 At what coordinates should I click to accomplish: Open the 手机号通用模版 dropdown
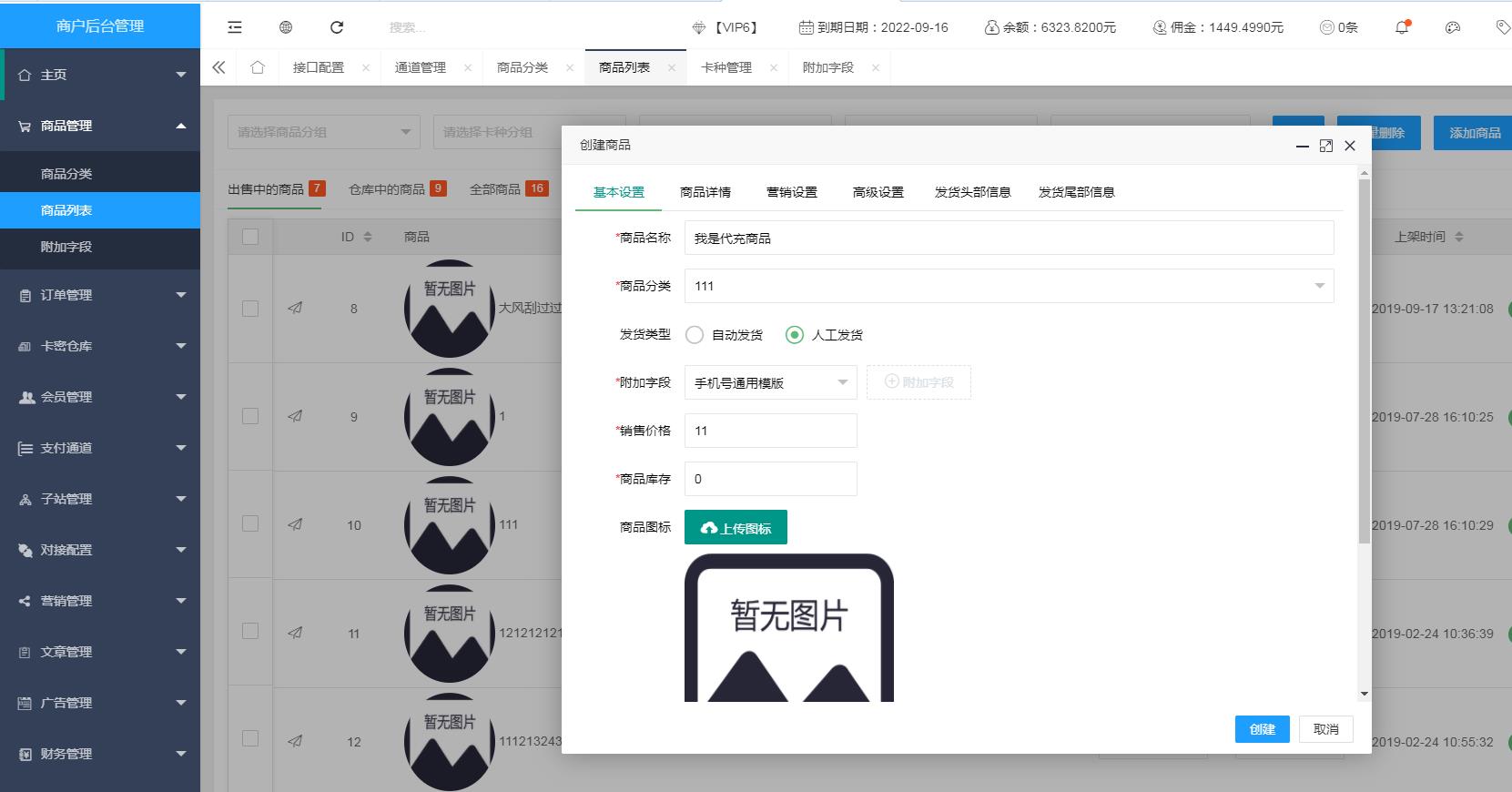[x=771, y=382]
